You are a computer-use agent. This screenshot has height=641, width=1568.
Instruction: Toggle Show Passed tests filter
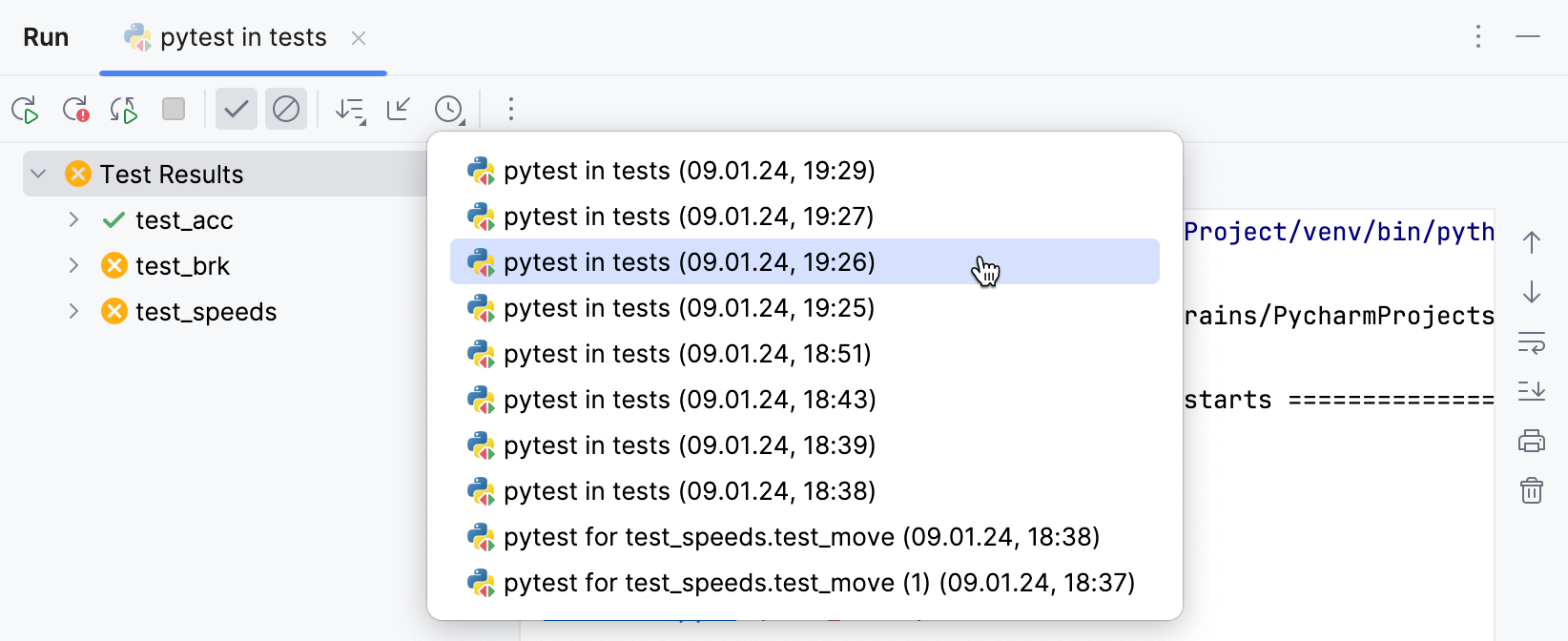click(x=236, y=109)
